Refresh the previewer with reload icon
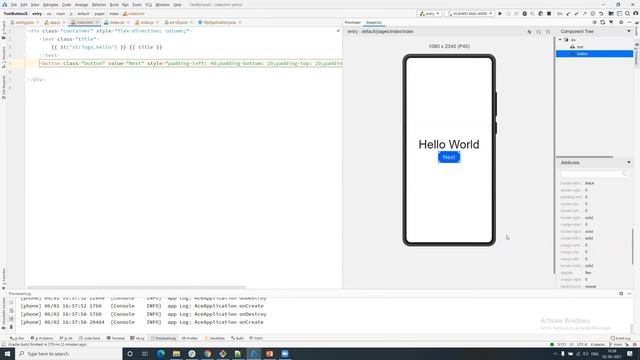The width and height of the screenshot is (640, 360). point(602,22)
